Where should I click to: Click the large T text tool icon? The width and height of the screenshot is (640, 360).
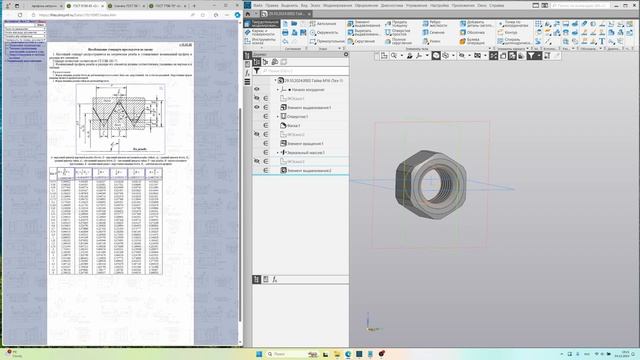click(x=602, y=41)
